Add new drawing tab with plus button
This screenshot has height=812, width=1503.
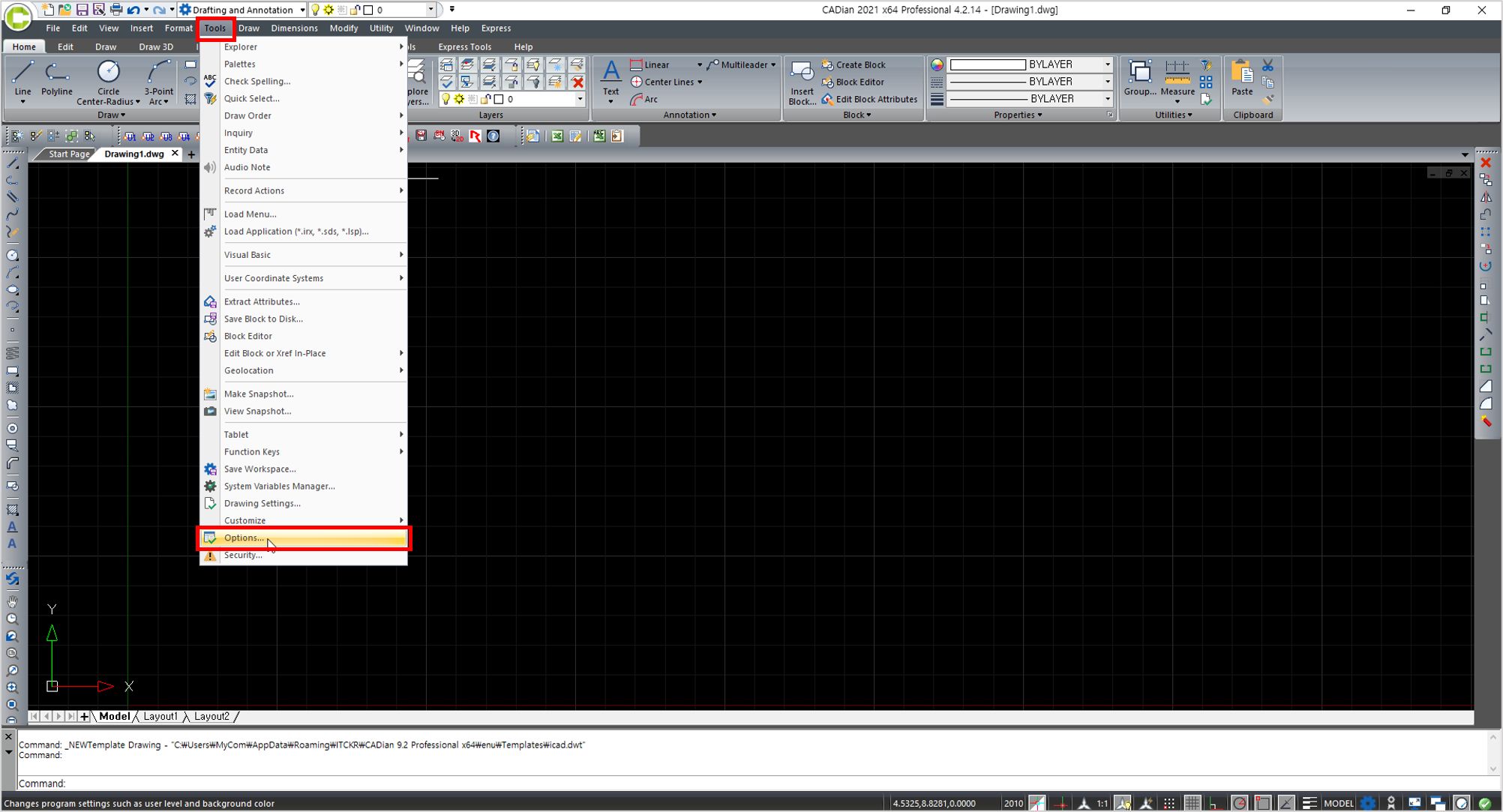pos(191,154)
